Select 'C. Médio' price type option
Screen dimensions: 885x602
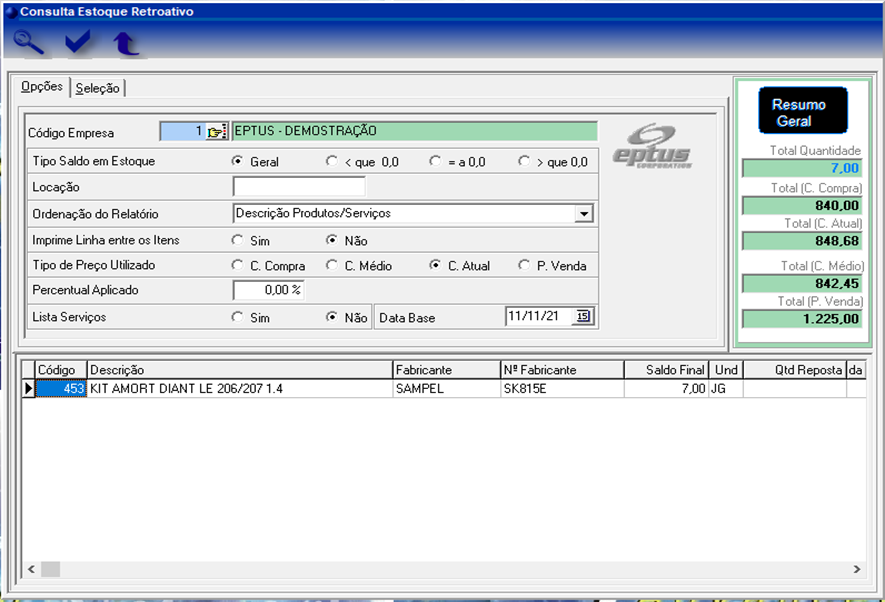click(332, 266)
